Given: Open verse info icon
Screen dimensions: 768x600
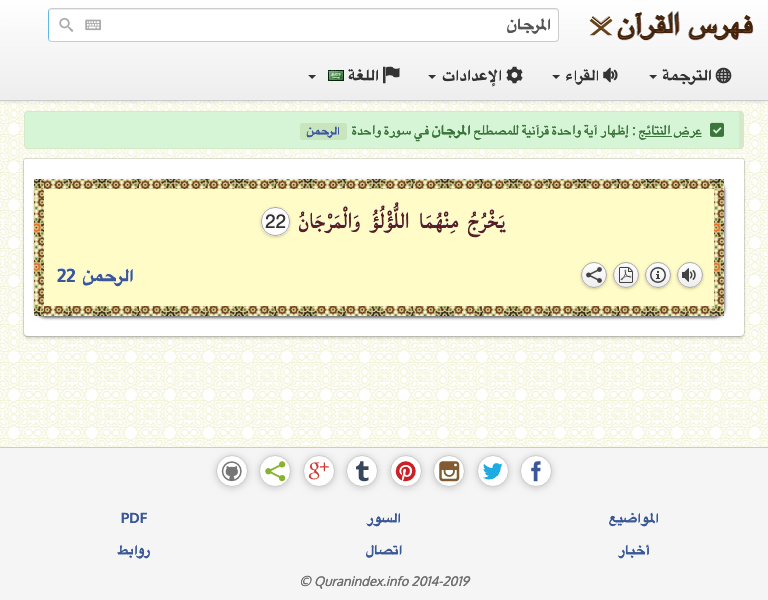Looking at the screenshot, I should [657, 275].
